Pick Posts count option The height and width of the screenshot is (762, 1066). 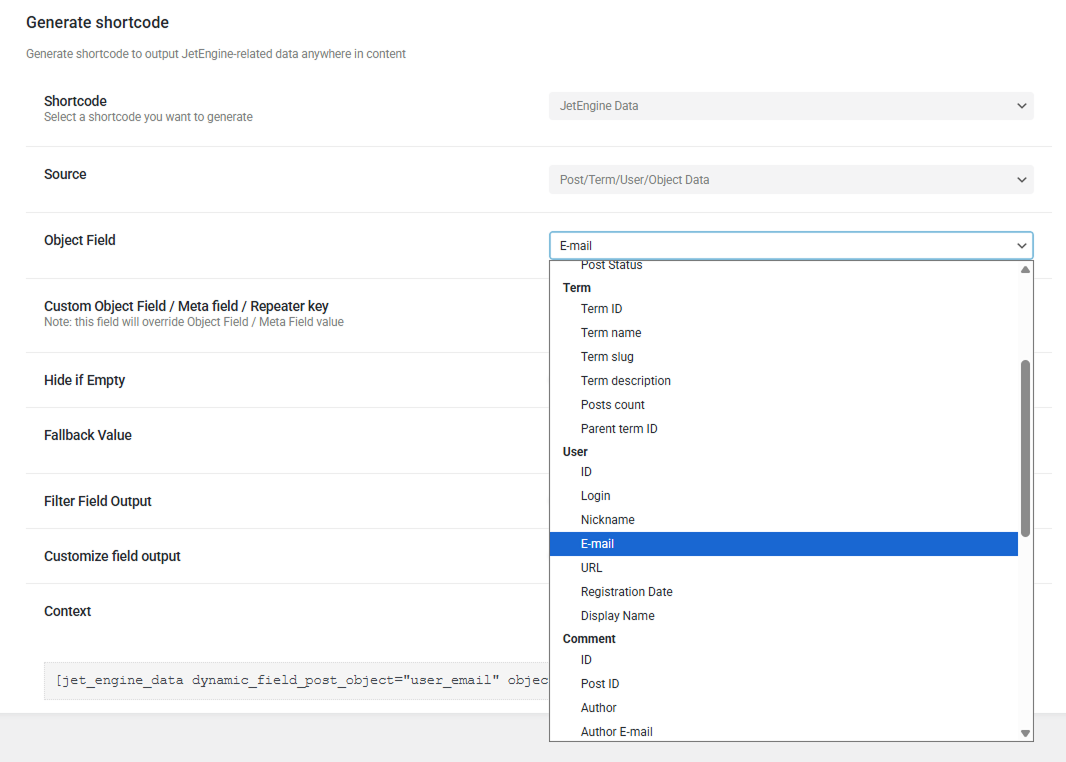point(784,404)
